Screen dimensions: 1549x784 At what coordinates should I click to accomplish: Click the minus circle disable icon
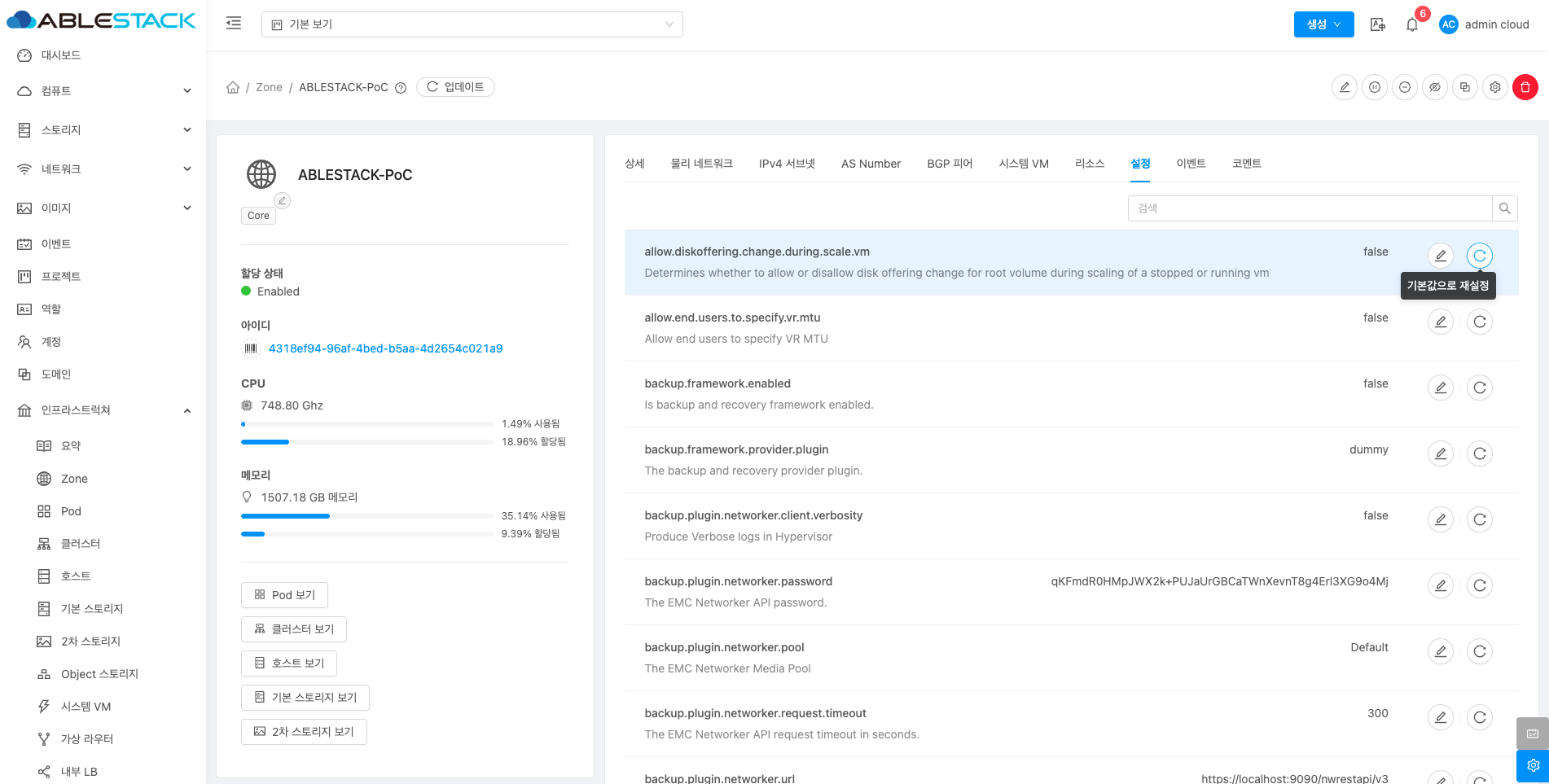[1404, 87]
